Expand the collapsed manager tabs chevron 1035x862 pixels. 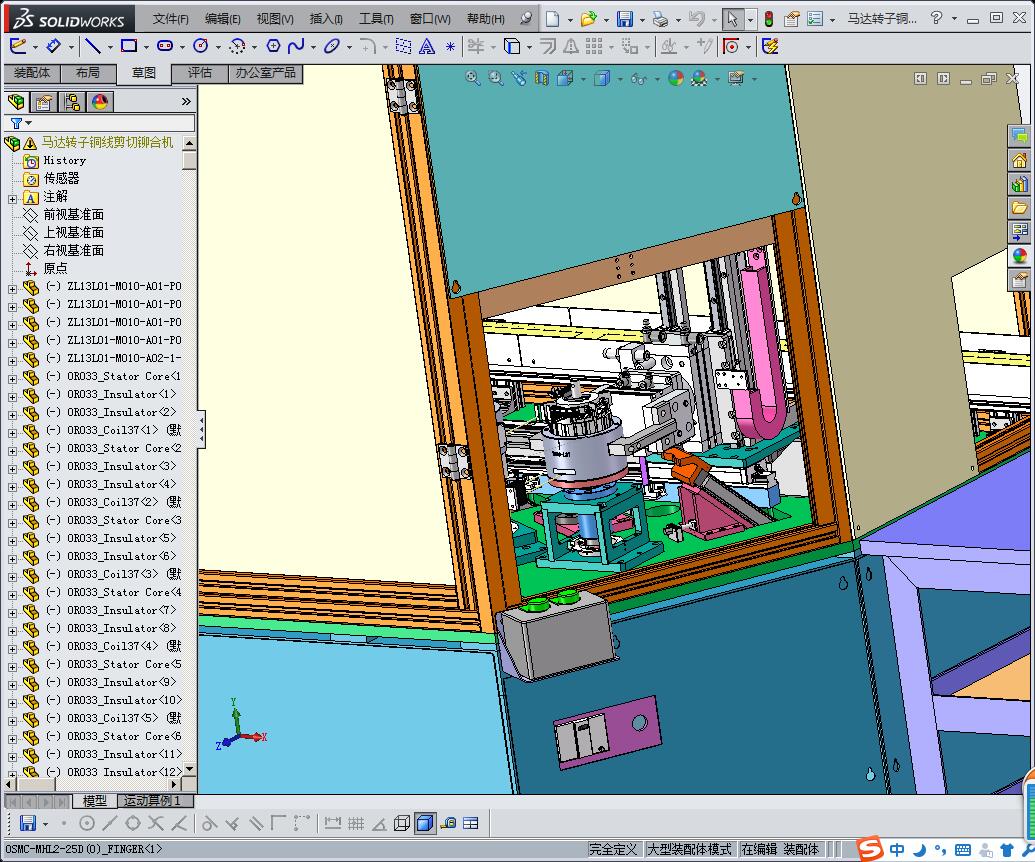pyautogui.click(x=186, y=101)
